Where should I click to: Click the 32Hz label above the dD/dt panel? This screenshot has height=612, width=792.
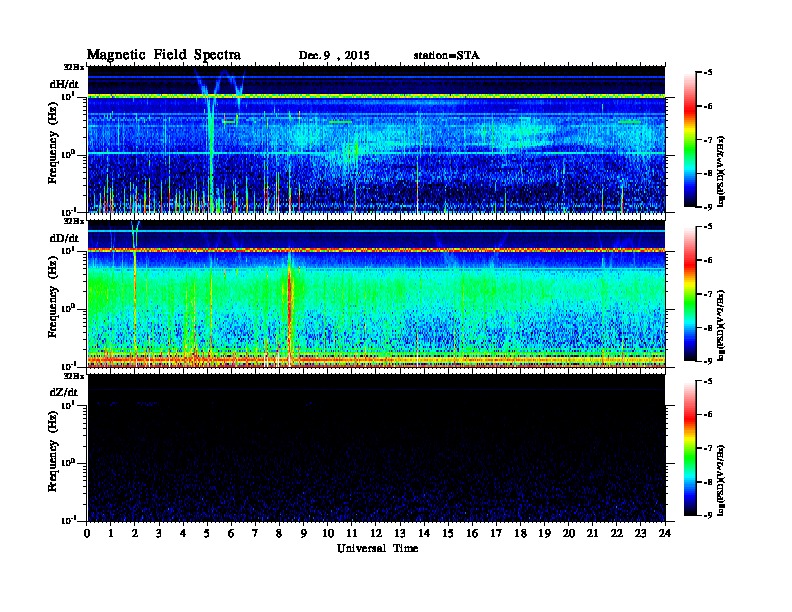tap(74, 221)
